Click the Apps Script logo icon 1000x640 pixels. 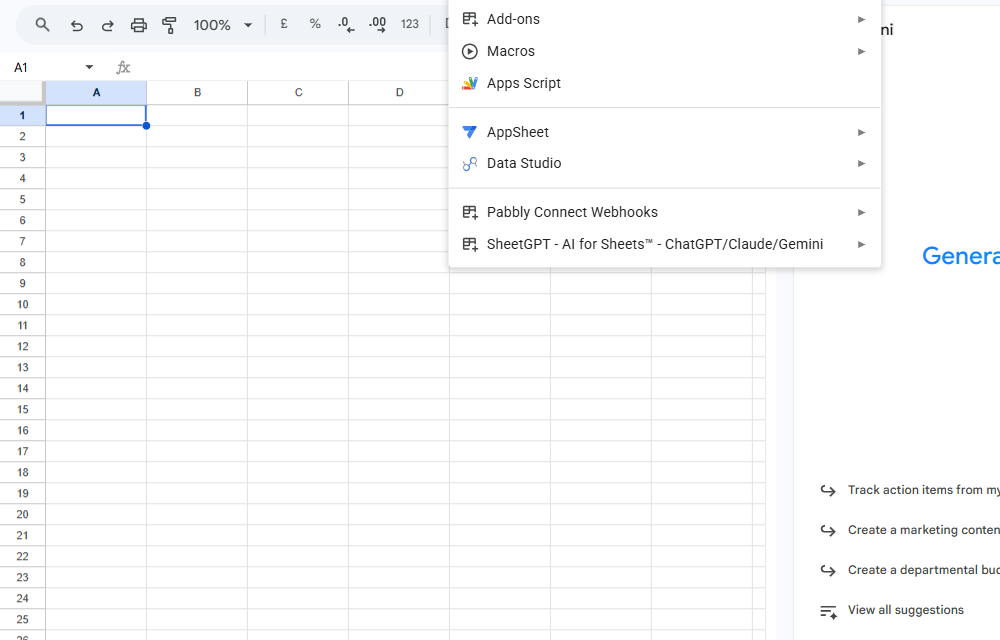click(470, 83)
